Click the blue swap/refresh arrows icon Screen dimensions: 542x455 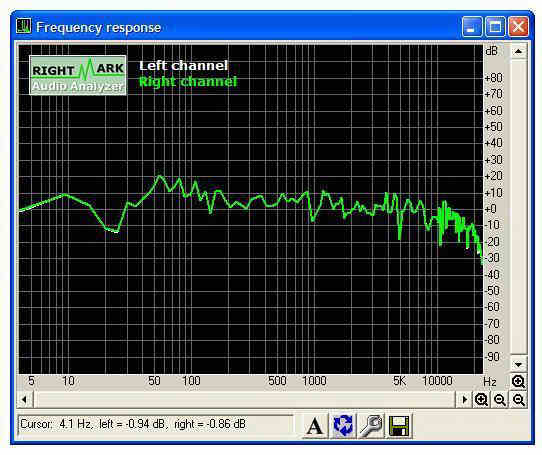click(343, 426)
